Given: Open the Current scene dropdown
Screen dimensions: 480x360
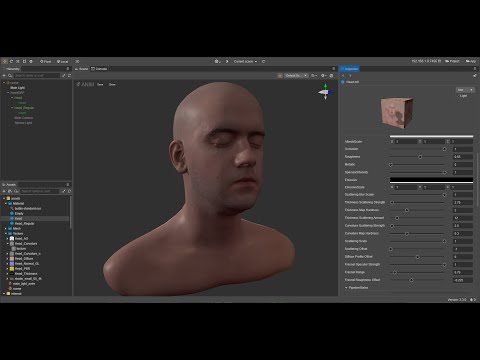Looking at the screenshot, I should pos(245,61).
